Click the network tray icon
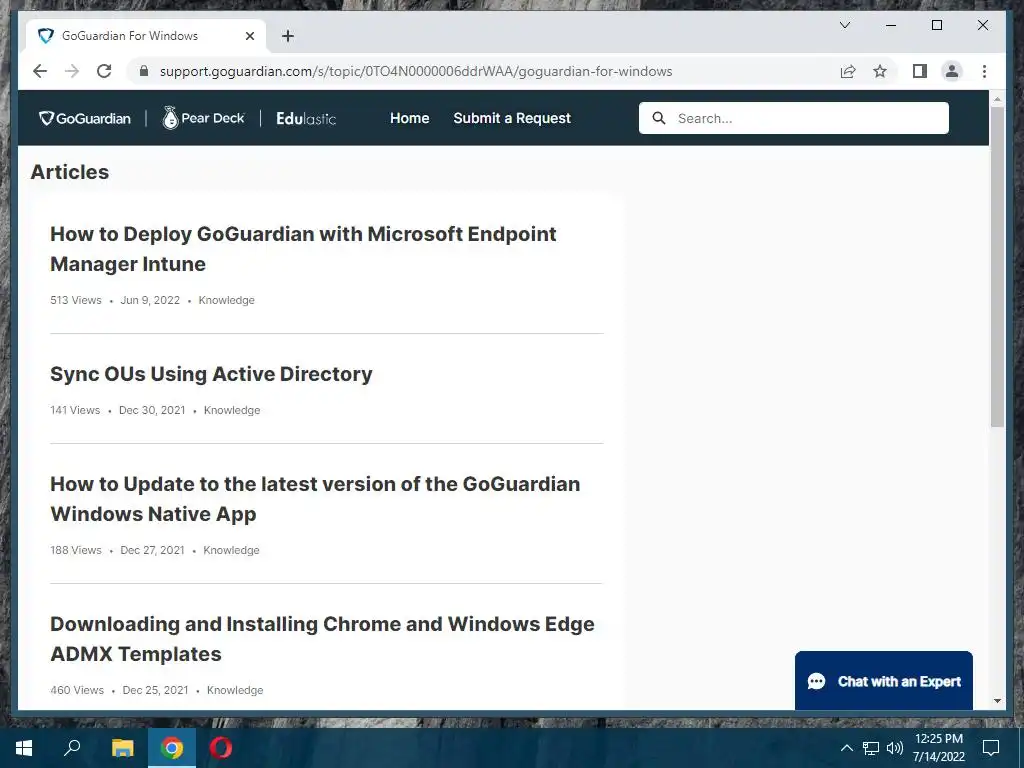The height and width of the screenshot is (768, 1024). [x=871, y=748]
